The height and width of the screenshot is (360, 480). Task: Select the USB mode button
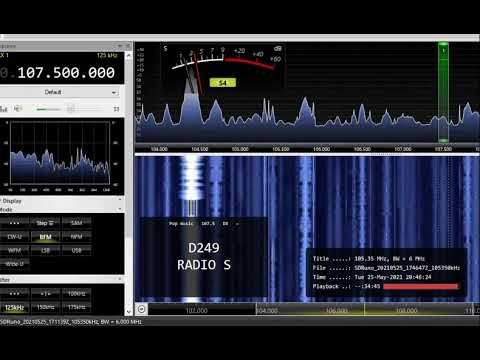pyautogui.click(x=76, y=250)
